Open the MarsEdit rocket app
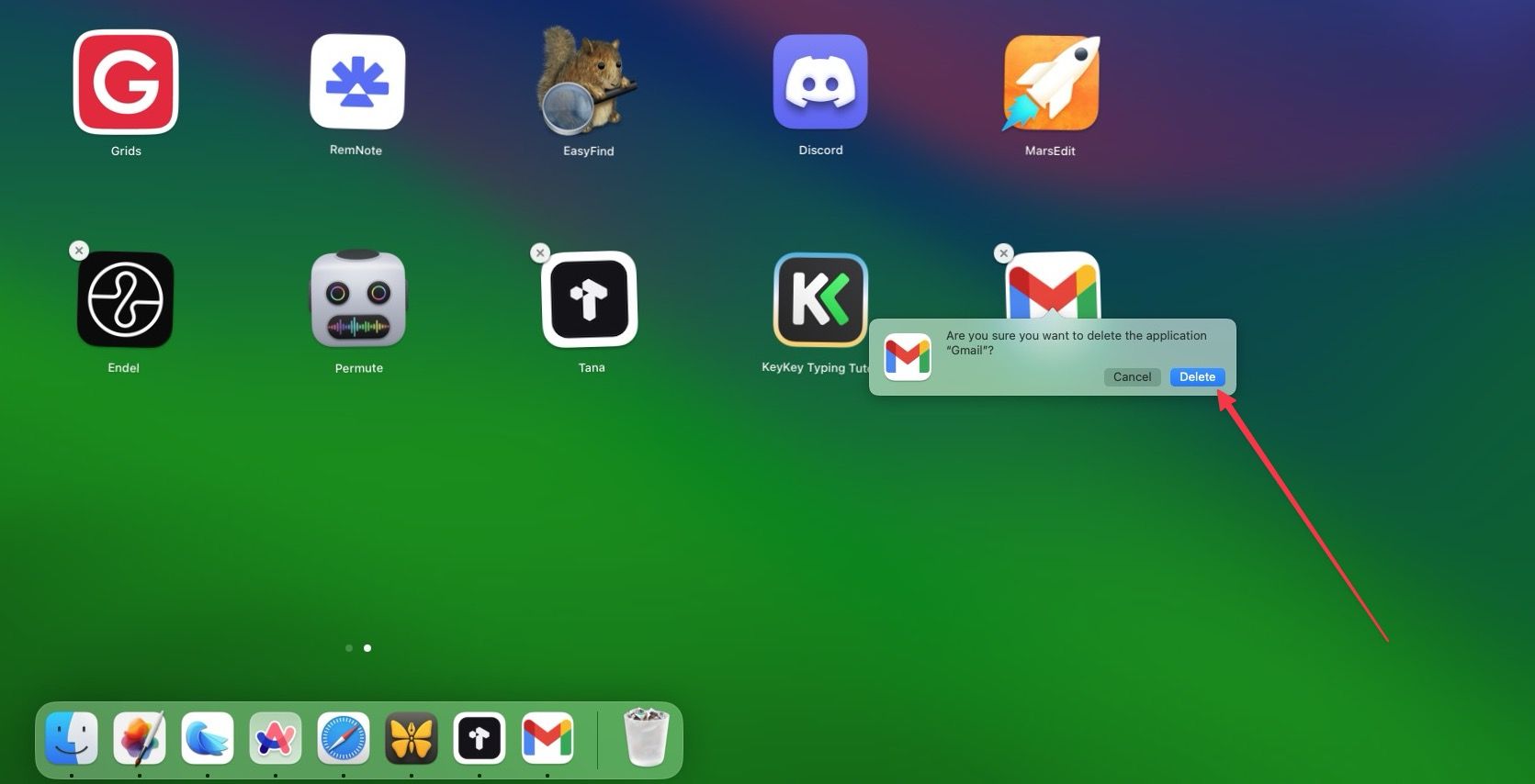Screen dimensions: 1535x784 [x=1051, y=83]
